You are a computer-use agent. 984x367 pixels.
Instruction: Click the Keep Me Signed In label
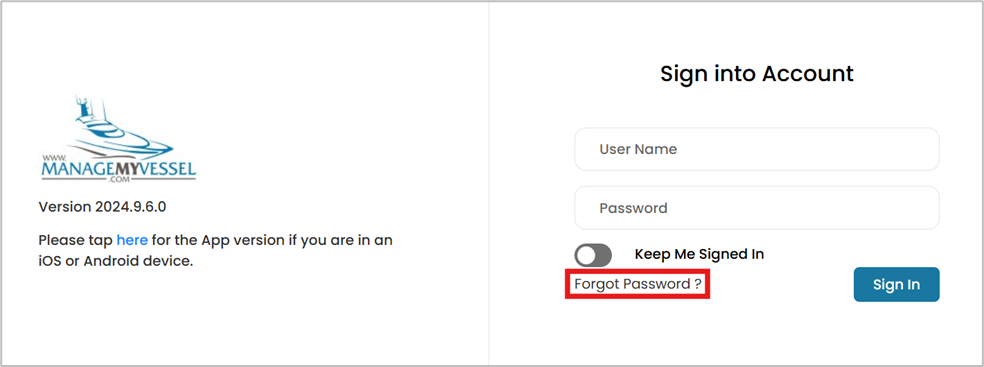(699, 254)
